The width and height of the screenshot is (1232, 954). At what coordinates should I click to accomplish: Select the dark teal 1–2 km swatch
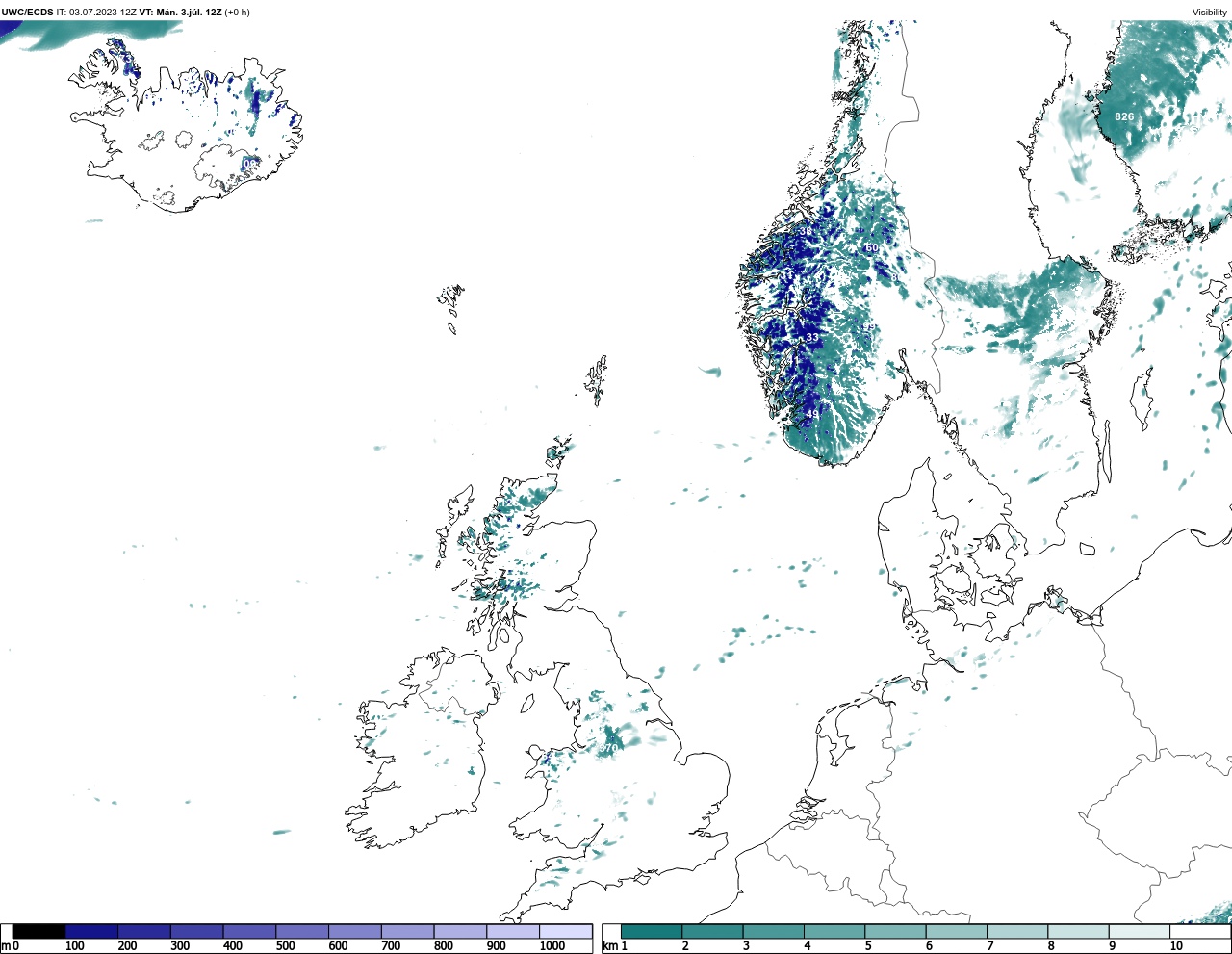[652, 931]
